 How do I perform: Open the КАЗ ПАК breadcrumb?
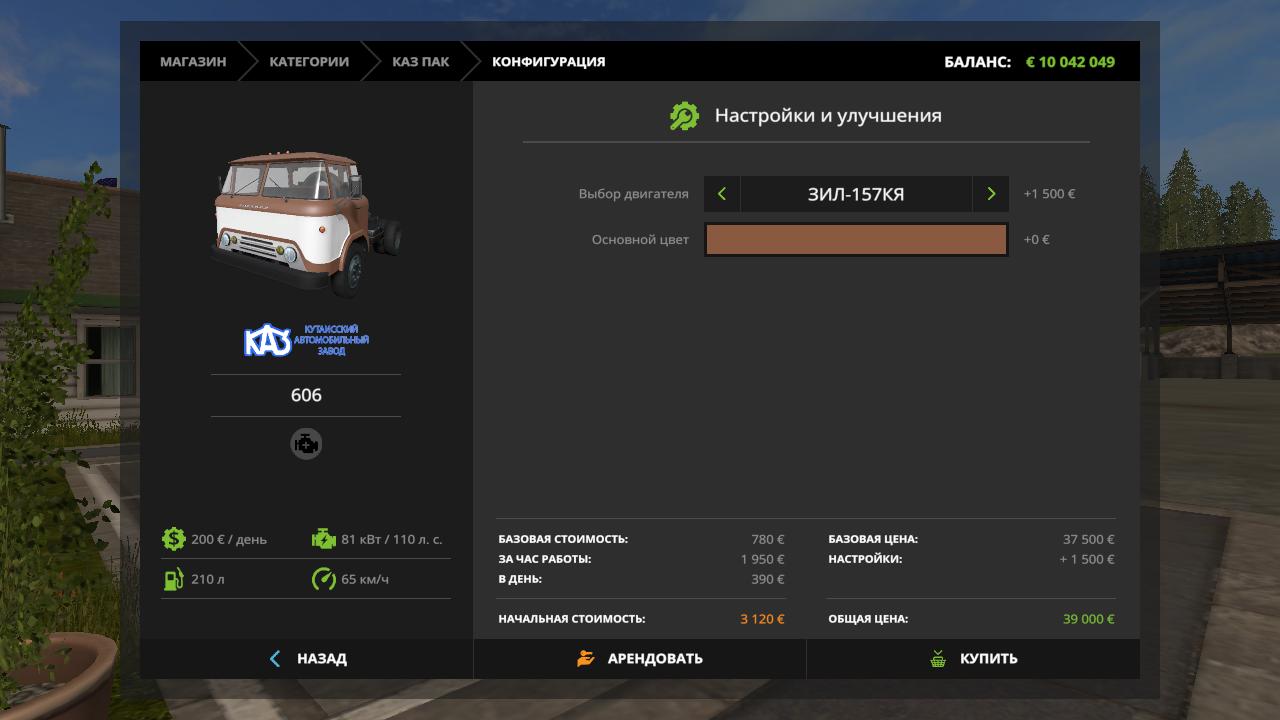420,62
